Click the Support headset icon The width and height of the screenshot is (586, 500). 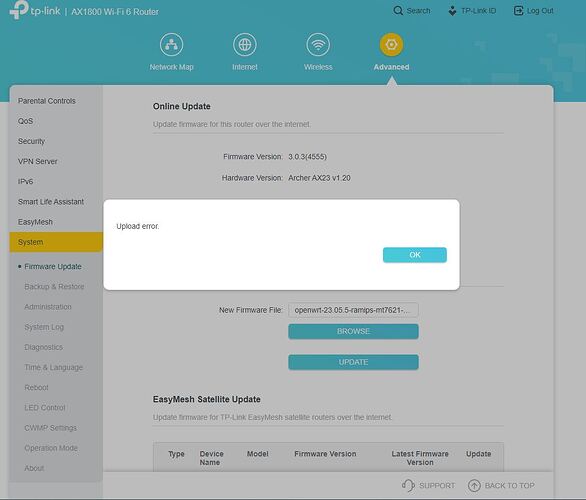pyautogui.click(x=408, y=485)
